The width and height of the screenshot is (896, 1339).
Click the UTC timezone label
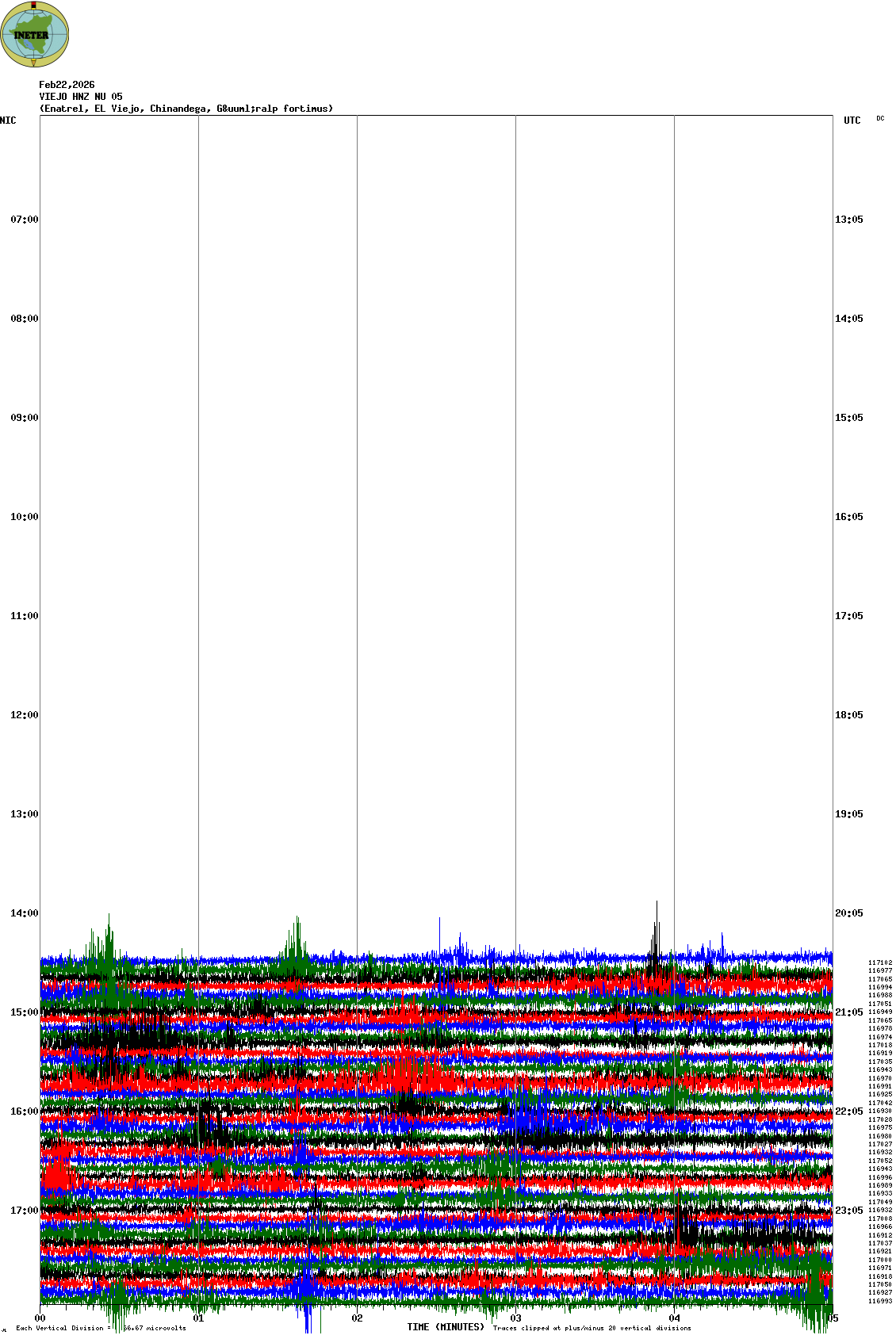click(852, 121)
